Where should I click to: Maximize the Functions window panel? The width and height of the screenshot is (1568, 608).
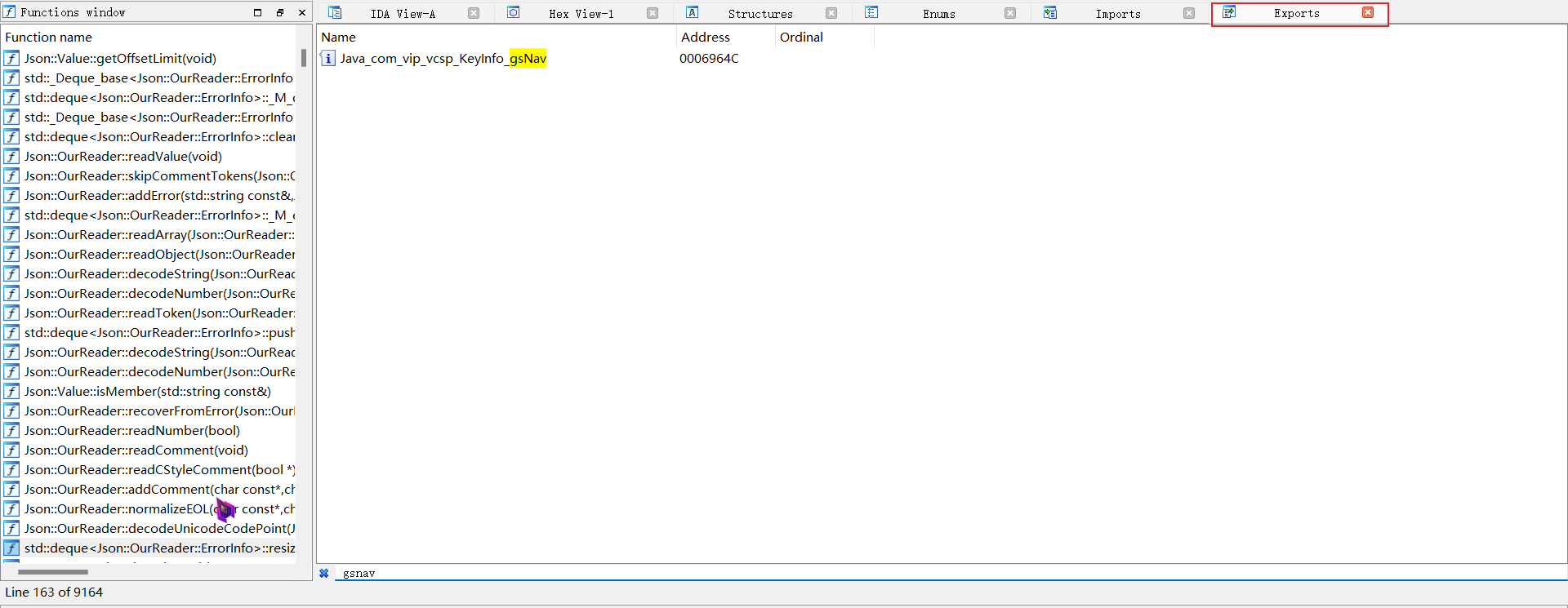coord(258,12)
